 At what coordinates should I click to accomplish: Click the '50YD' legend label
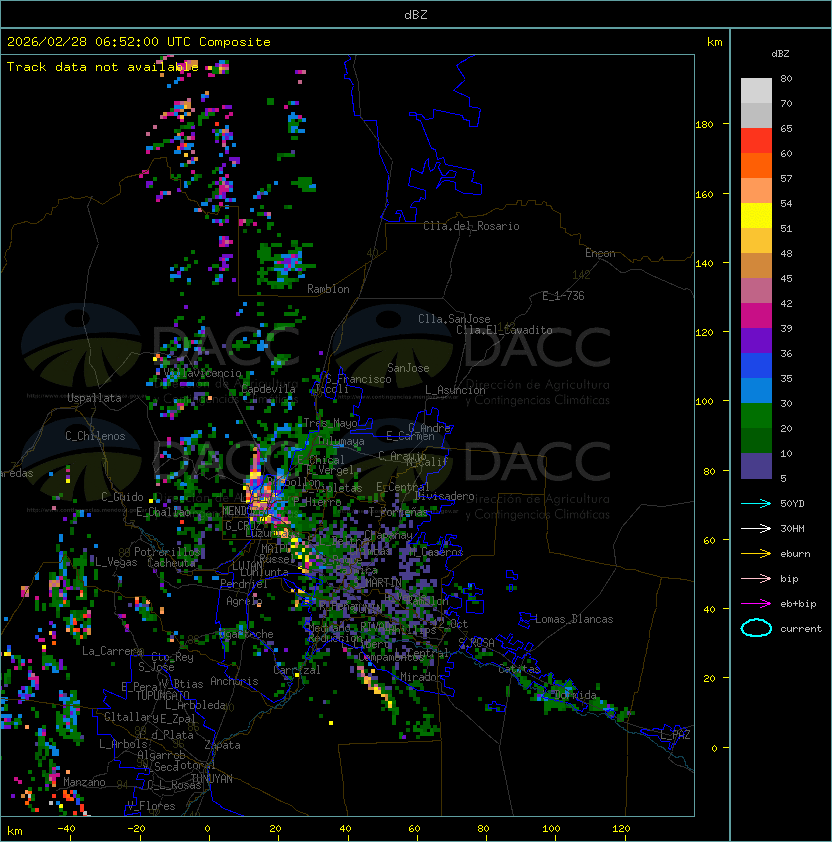pos(792,504)
